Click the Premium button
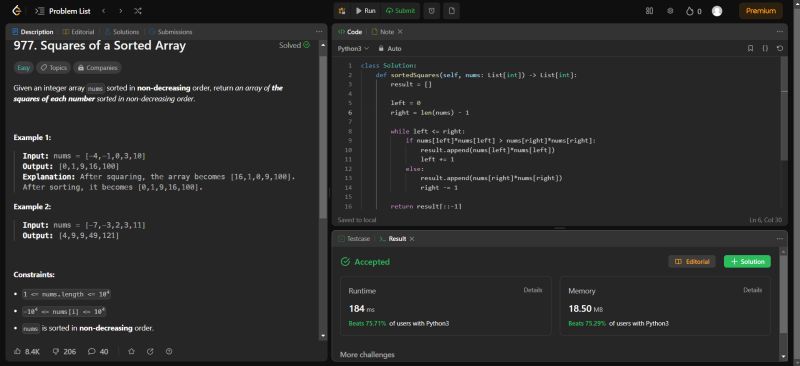Image resolution: width=800 pixels, height=366 pixels. pyautogui.click(x=761, y=11)
